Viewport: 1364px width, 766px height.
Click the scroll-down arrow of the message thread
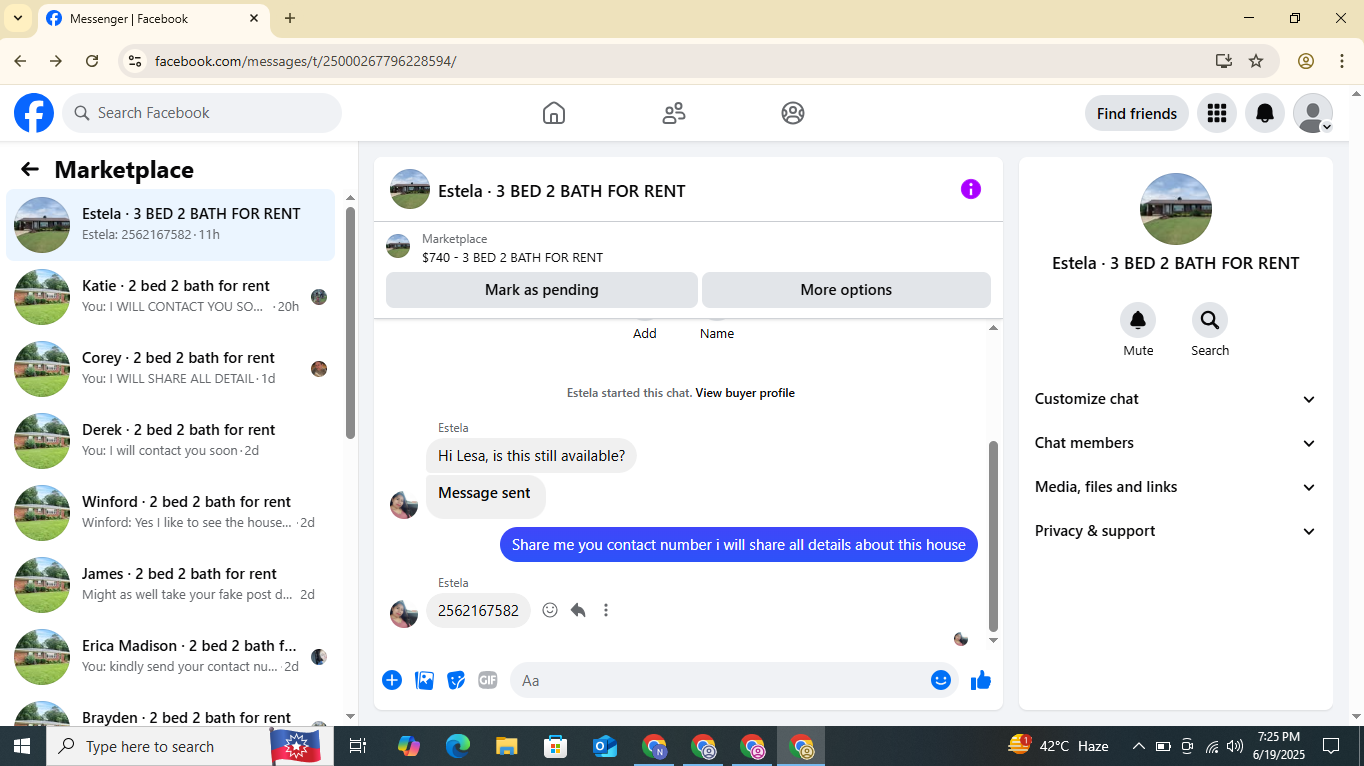click(993, 640)
